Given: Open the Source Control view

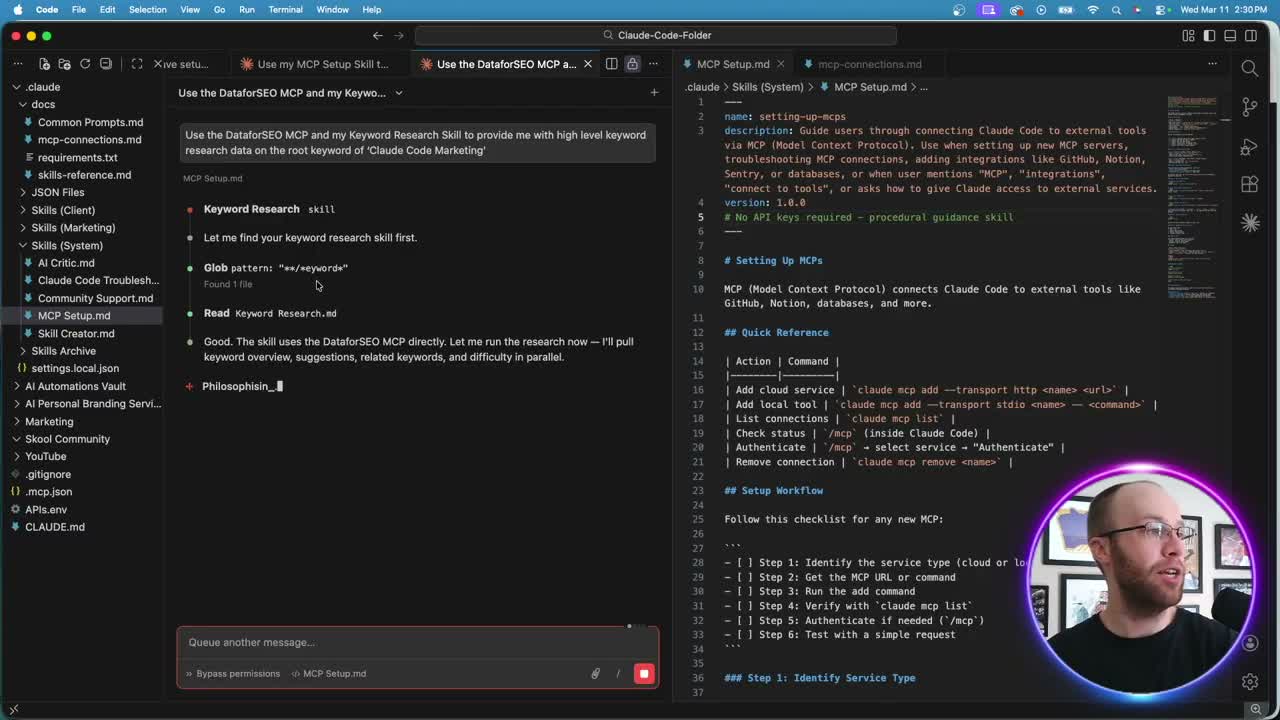Looking at the screenshot, I should point(1250,107).
